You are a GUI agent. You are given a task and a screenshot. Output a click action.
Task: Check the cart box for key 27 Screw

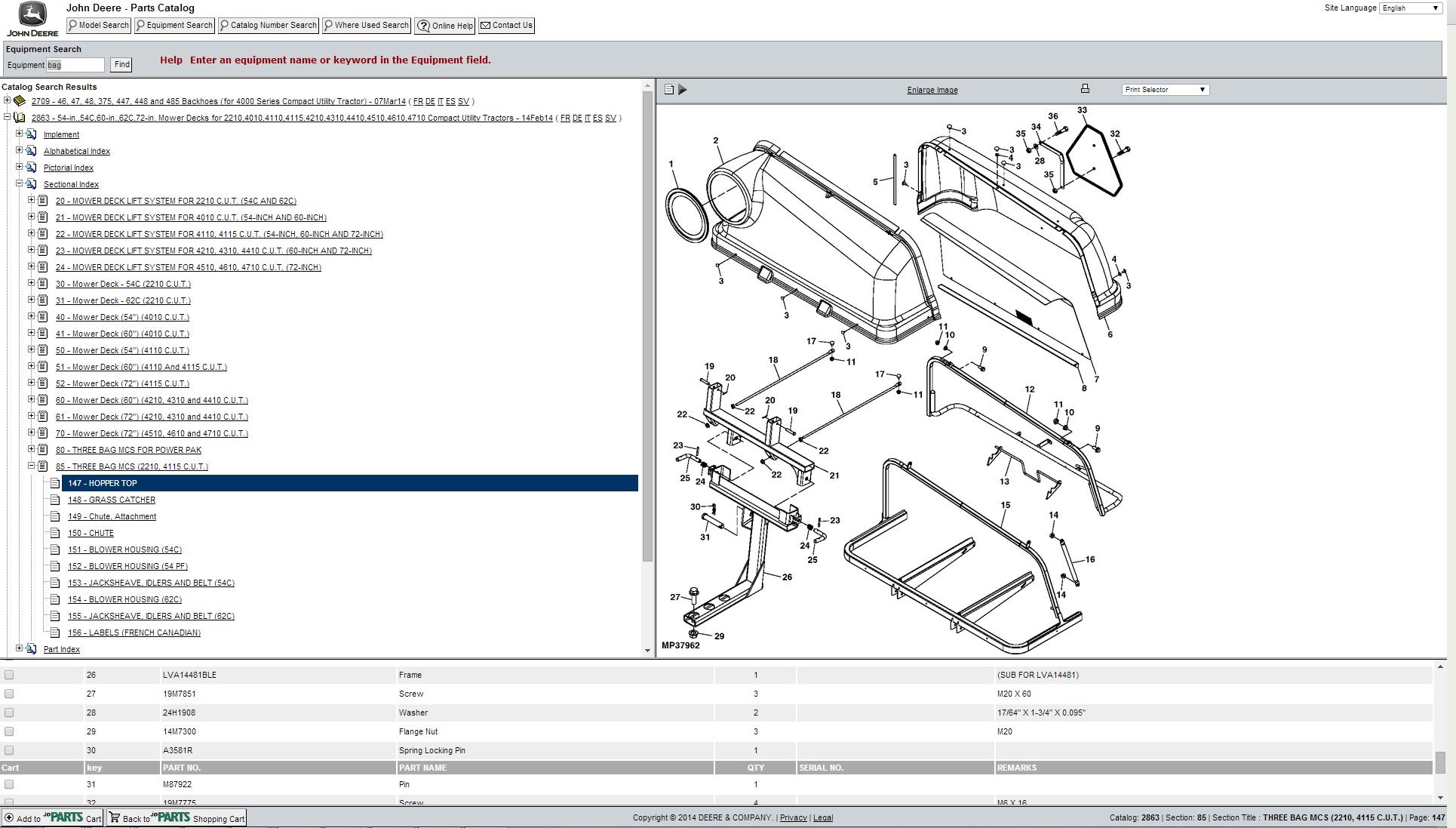9,694
